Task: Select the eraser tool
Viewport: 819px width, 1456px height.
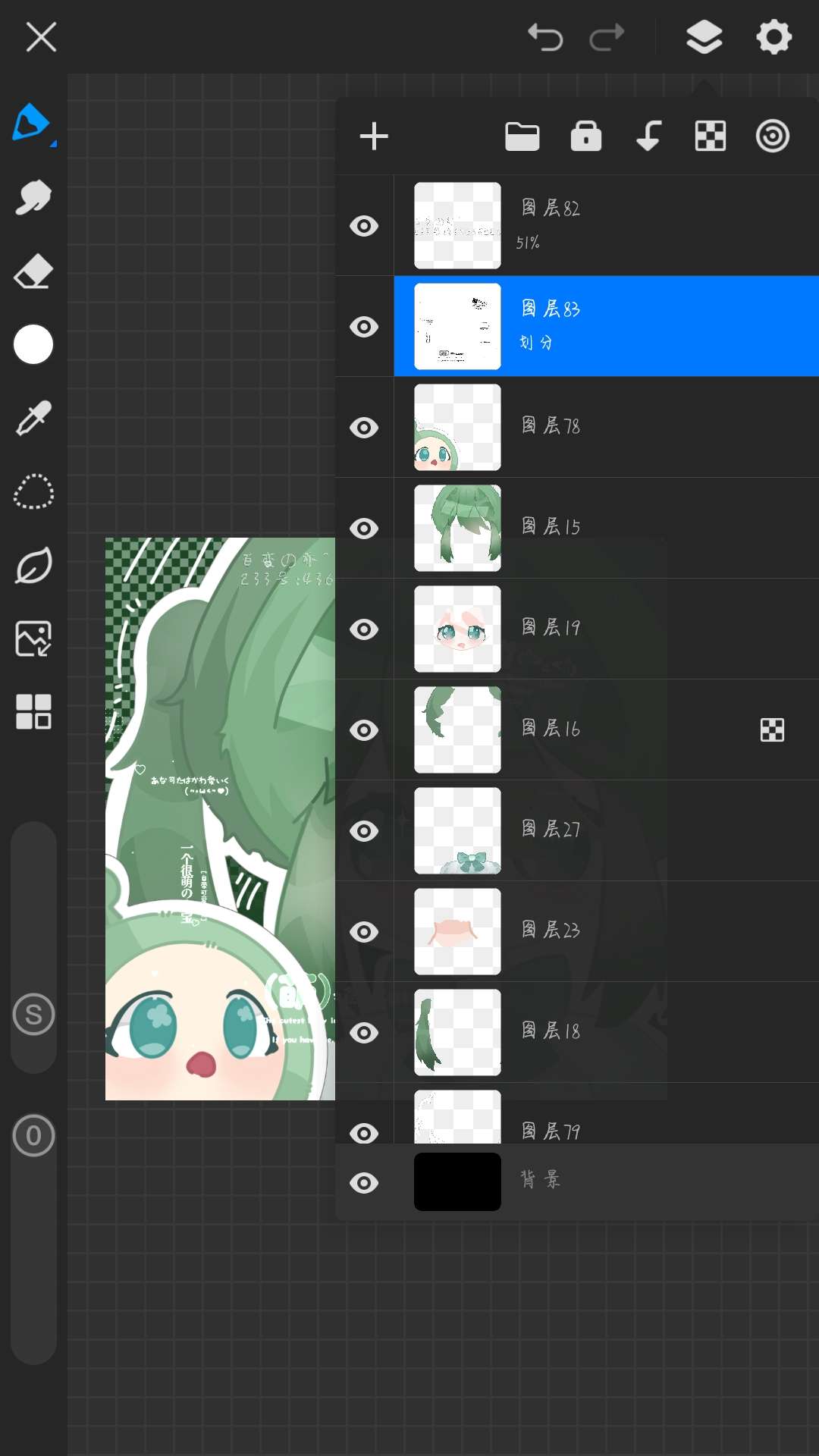Action: (x=33, y=271)
